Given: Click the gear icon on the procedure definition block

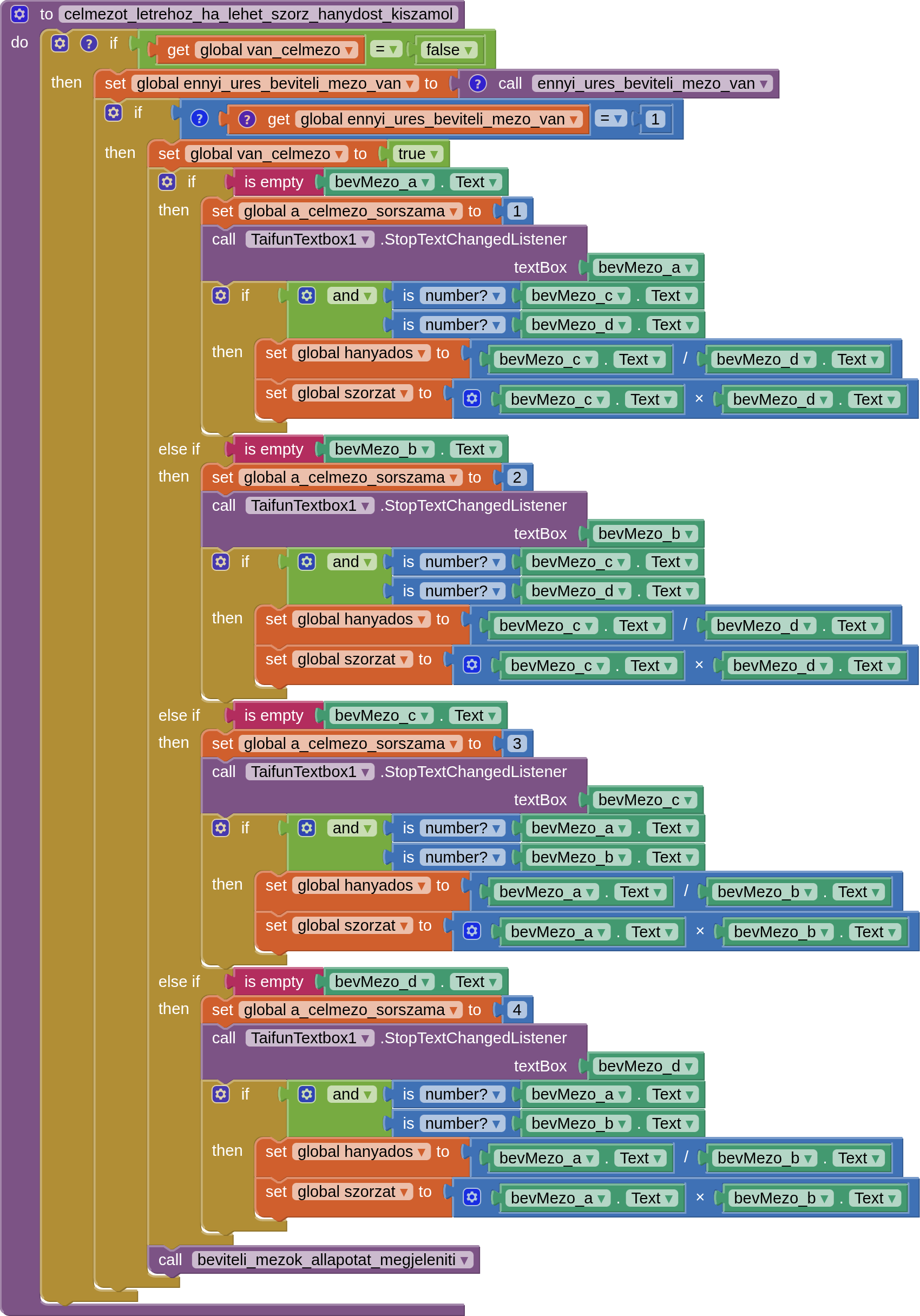Looking at the screenshot, I should (19, 14).
